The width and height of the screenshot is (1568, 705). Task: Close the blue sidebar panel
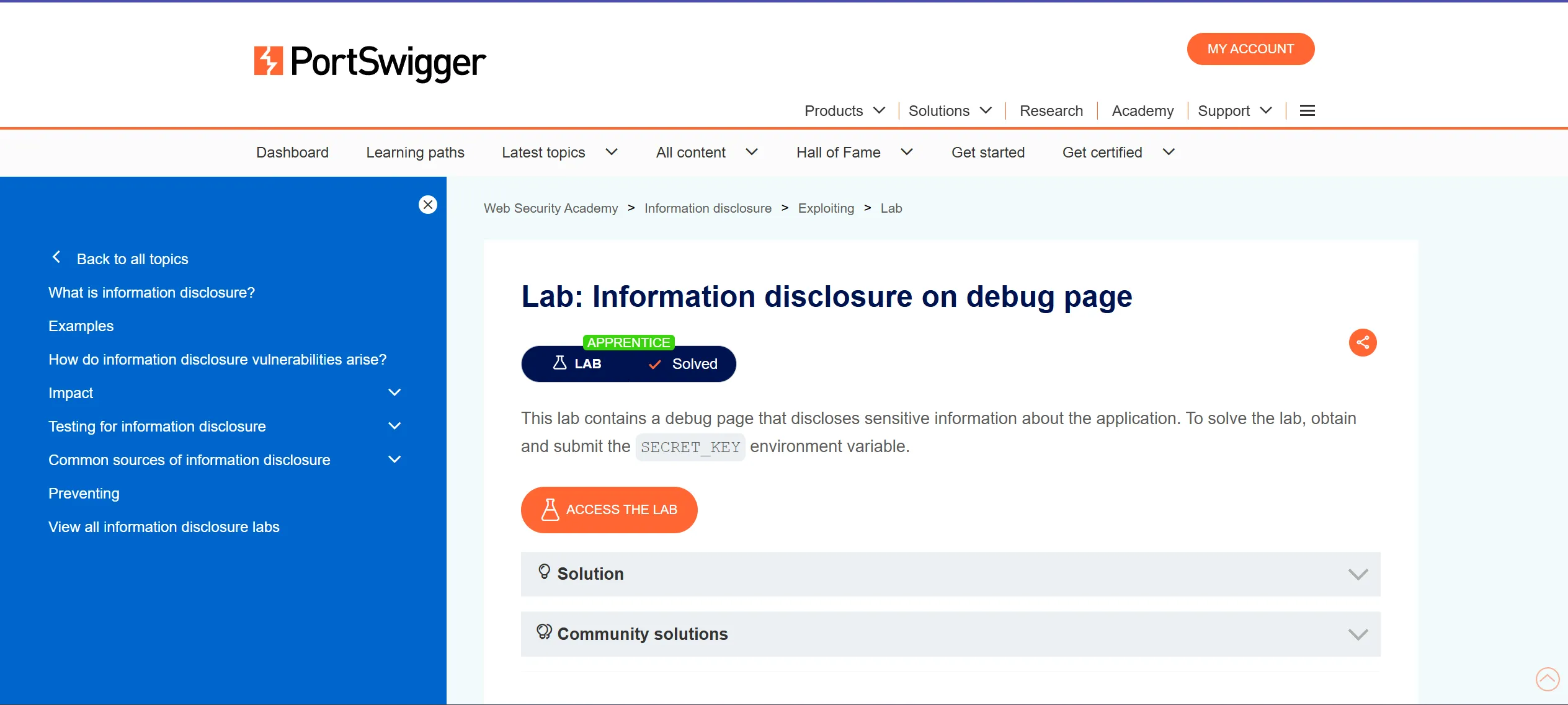(x=427, y=205)
